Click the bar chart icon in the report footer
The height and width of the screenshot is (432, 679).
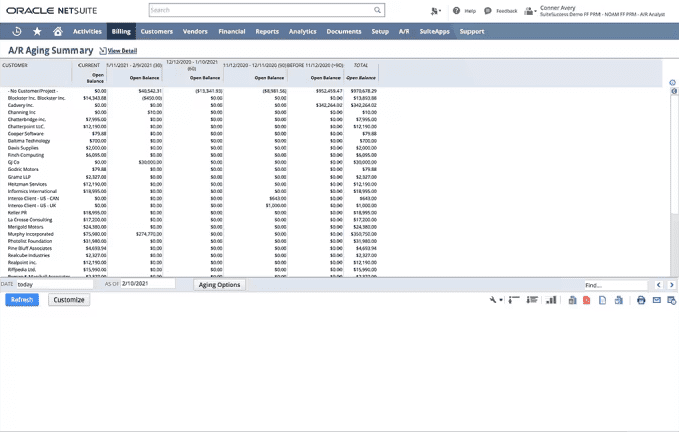click(551, 300)
